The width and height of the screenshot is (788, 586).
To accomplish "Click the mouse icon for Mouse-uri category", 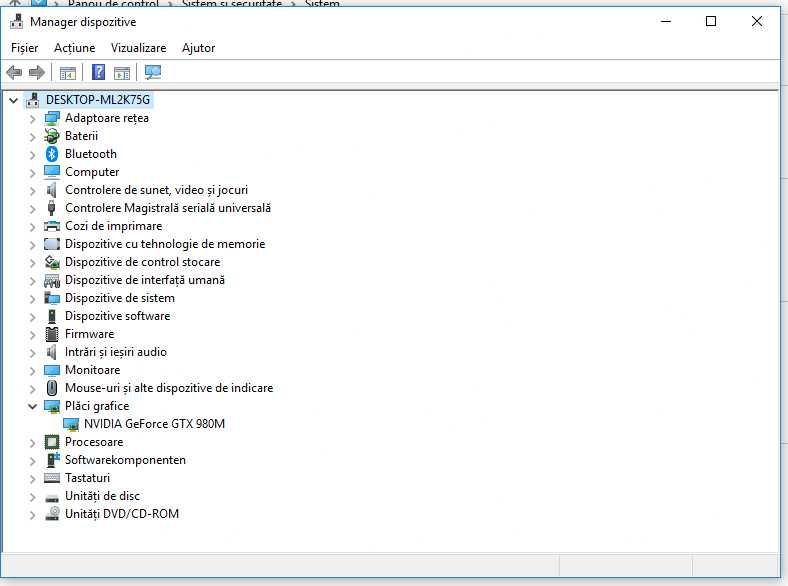I will 52,388.
